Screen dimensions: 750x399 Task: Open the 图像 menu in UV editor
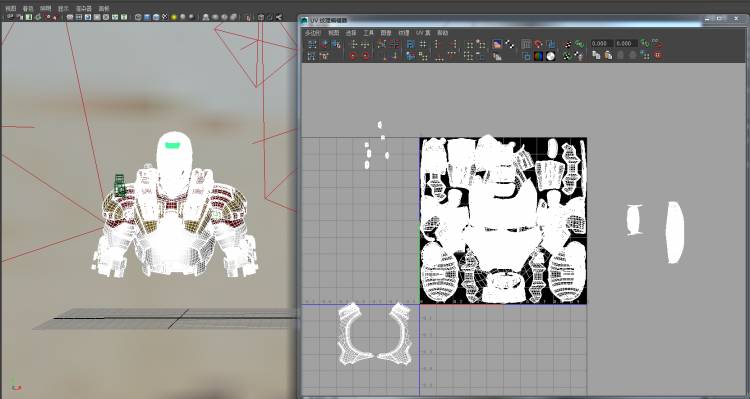(386, 33)
